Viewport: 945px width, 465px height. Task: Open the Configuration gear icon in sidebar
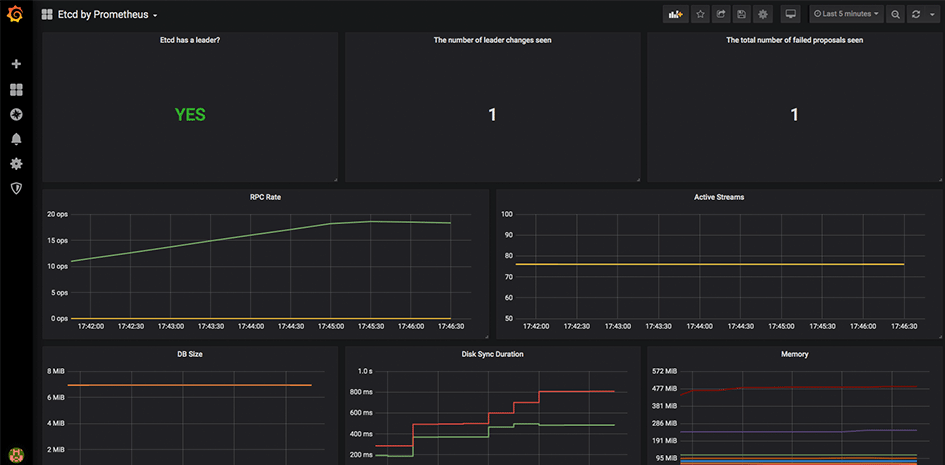pyautogui.click(x=16, y=164)
